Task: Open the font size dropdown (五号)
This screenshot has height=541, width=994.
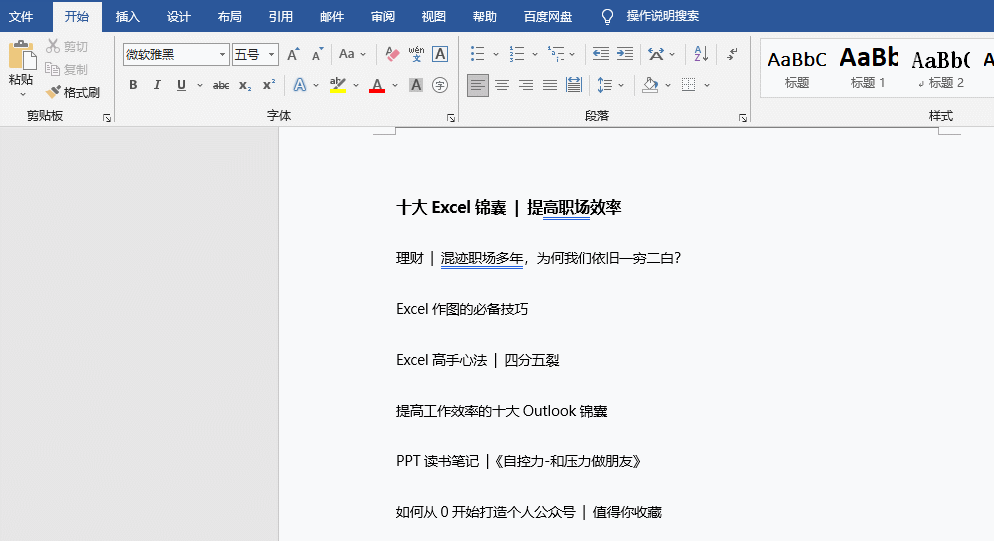Action: point(271,55)
